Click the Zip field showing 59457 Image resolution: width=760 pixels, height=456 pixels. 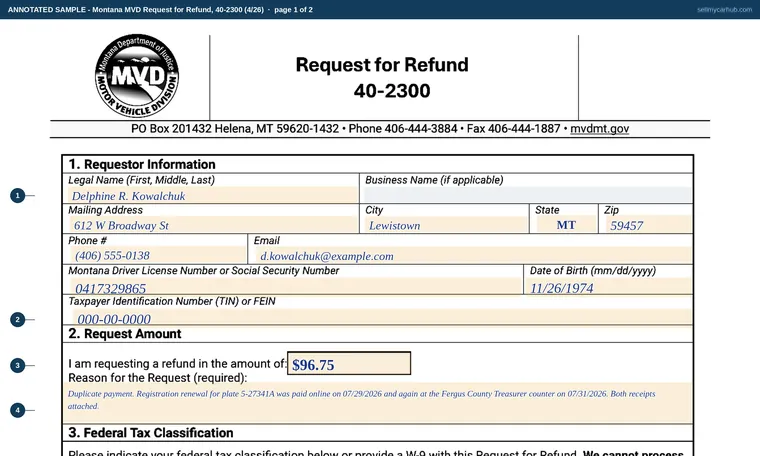pos(648,225)
